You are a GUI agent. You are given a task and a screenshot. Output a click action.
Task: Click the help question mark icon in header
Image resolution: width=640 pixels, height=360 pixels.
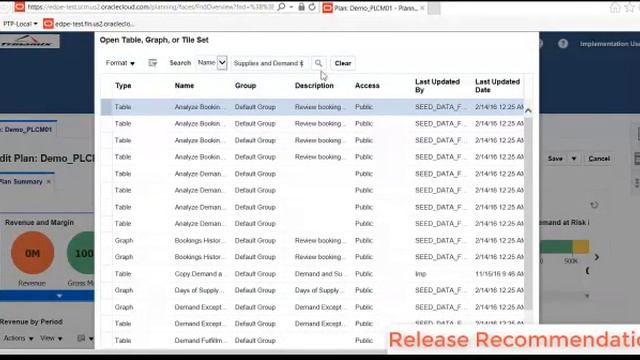pos(563,44)
